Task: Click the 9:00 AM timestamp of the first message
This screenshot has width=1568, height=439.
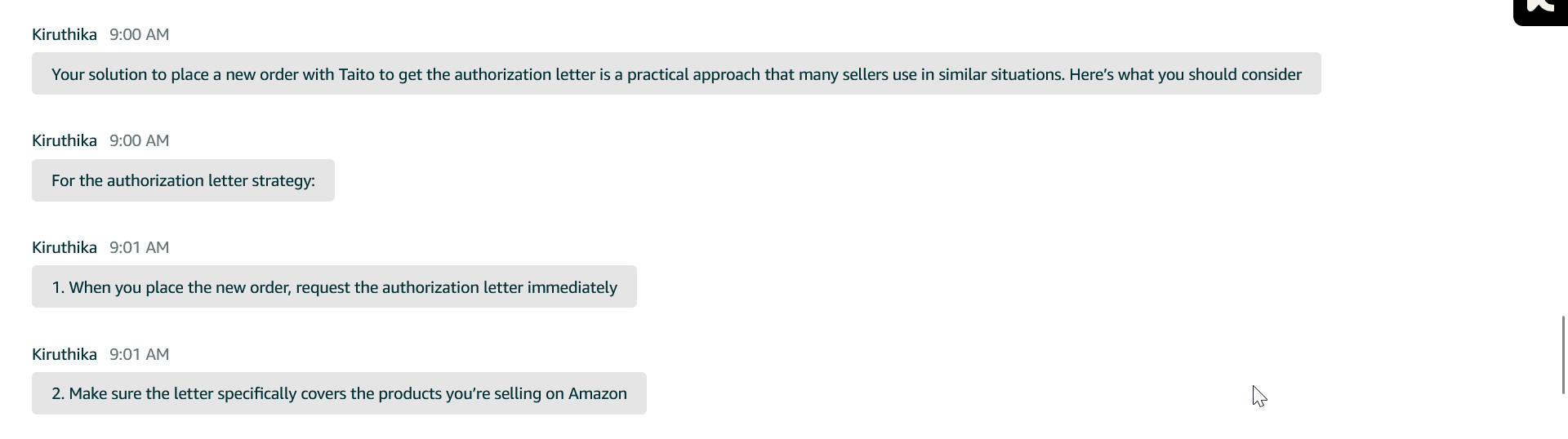Action: [140, 34]
